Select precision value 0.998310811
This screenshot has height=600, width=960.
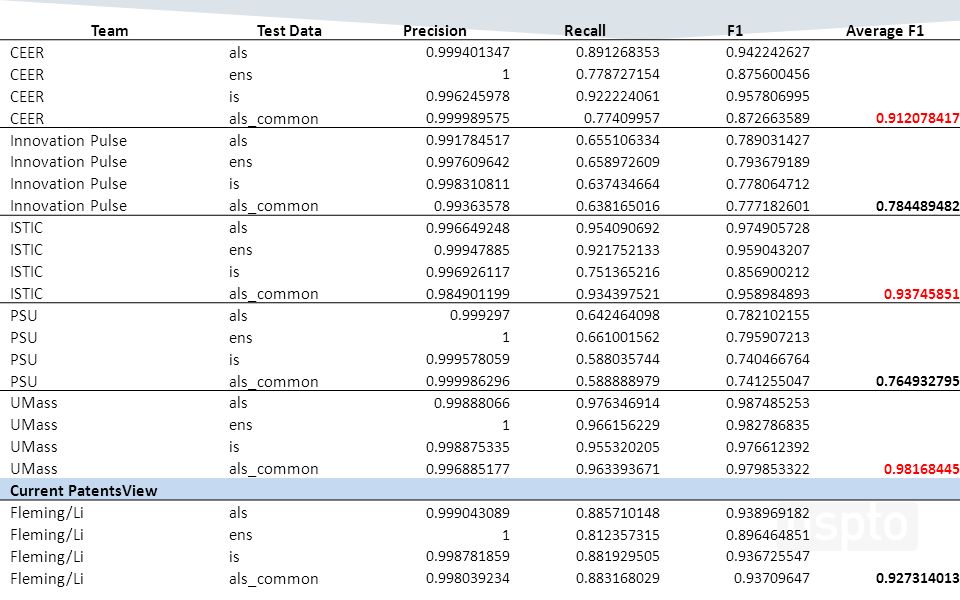(468, 184)
